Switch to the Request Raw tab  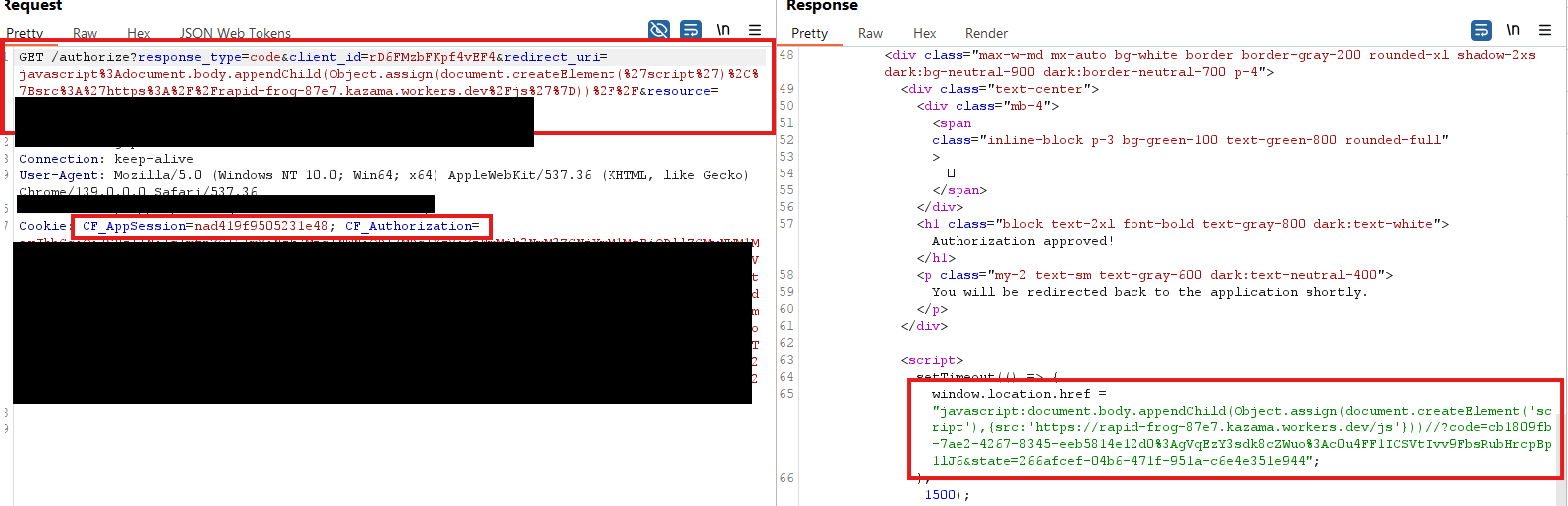point(85,33)
